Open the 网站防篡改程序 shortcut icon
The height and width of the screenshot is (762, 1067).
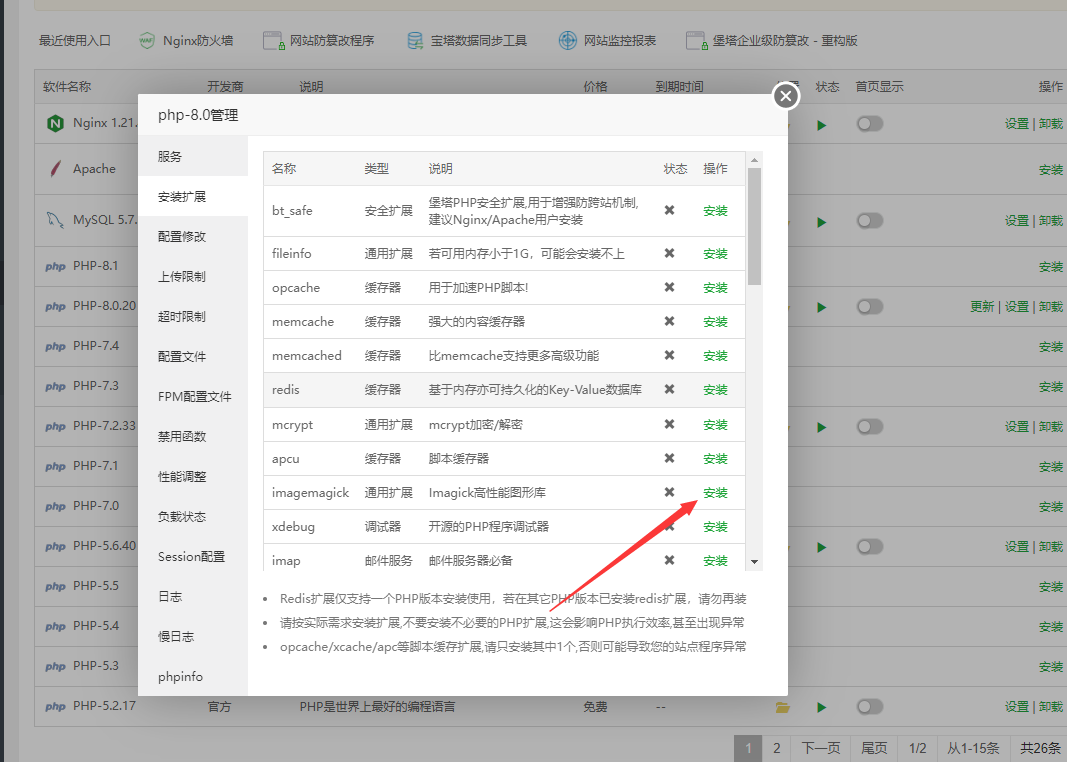point(274,41)
